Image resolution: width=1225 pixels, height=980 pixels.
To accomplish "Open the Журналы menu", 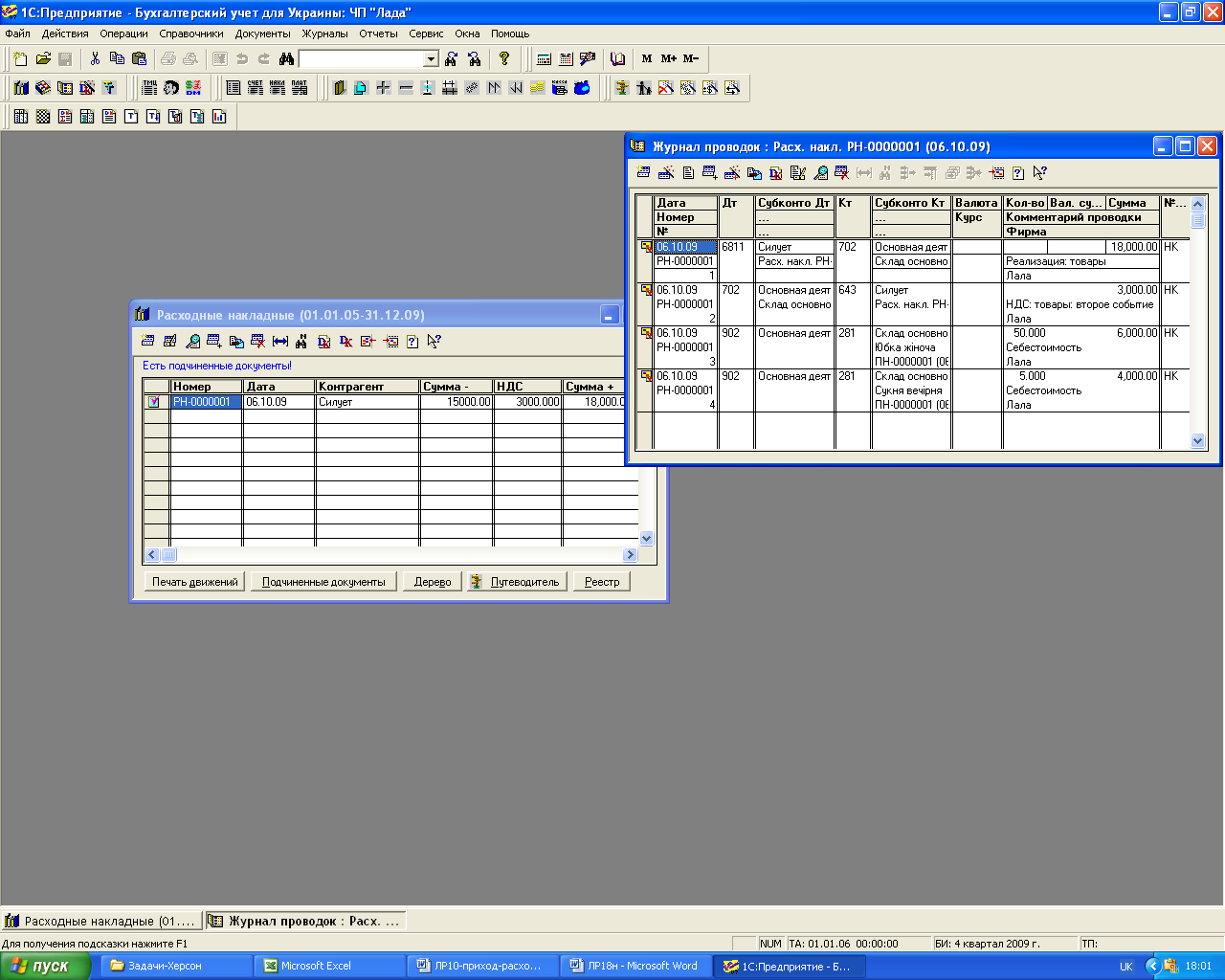I will (324, 33).
